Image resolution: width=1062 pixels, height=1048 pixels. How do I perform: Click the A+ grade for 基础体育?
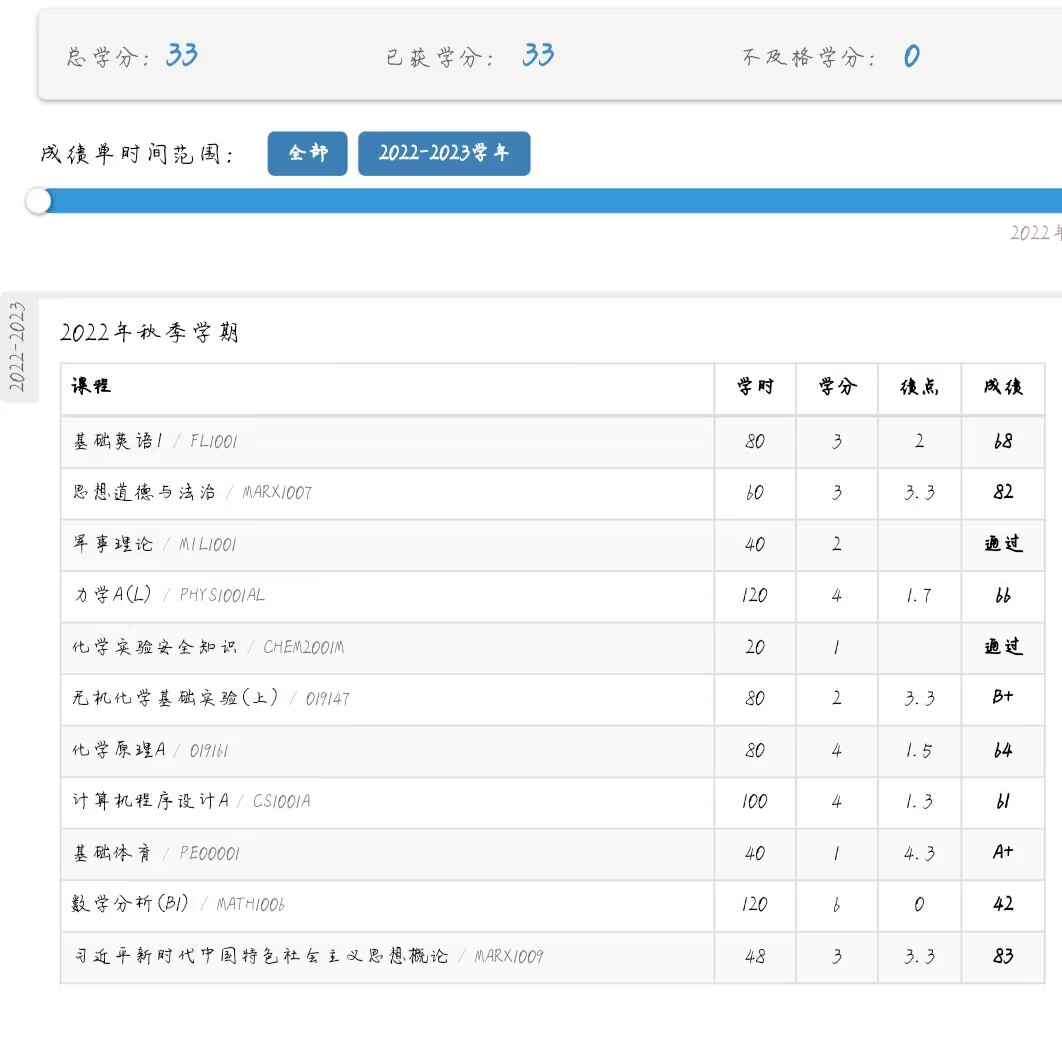point(1003,852)
